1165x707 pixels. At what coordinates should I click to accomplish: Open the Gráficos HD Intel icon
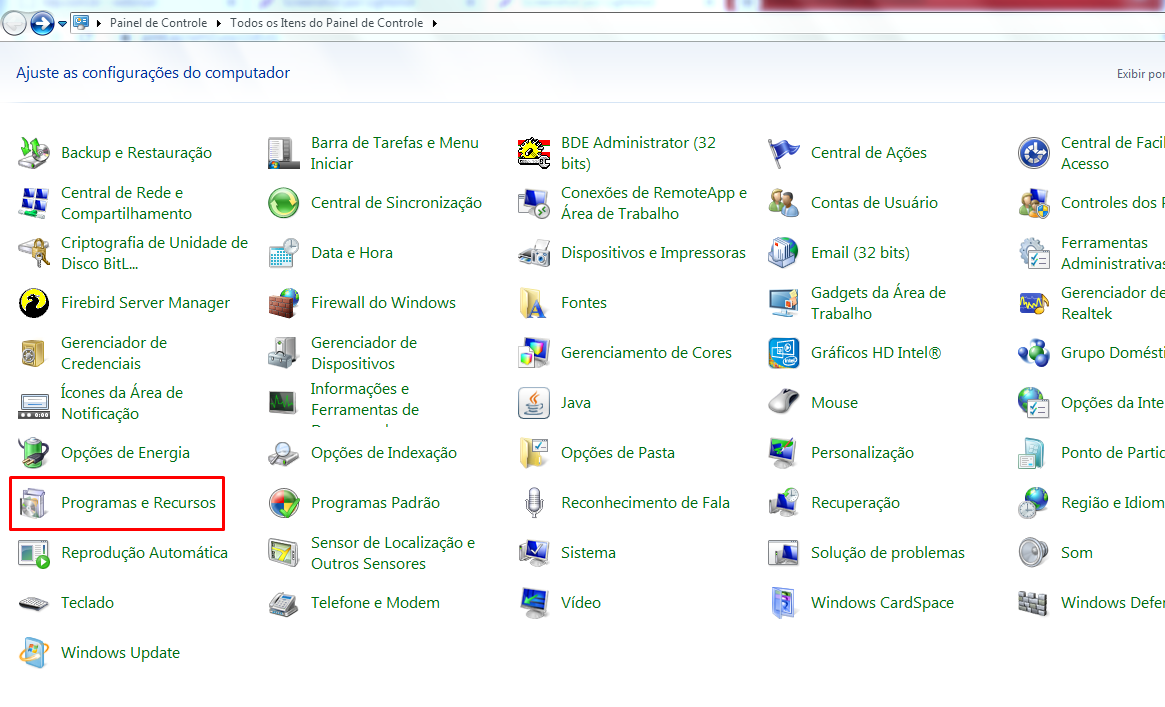point(783,353)
